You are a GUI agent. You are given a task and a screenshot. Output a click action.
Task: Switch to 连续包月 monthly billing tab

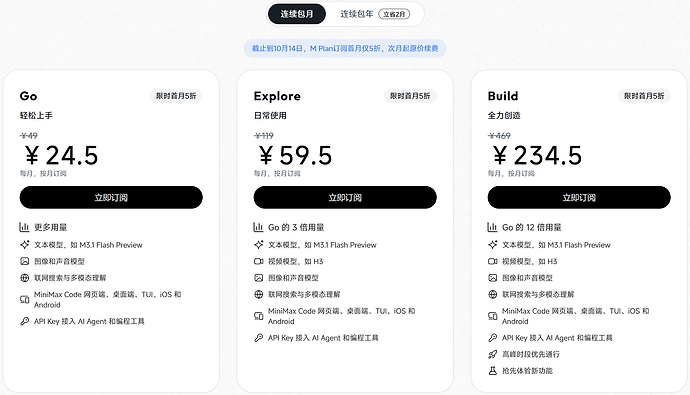pos(297,14)
